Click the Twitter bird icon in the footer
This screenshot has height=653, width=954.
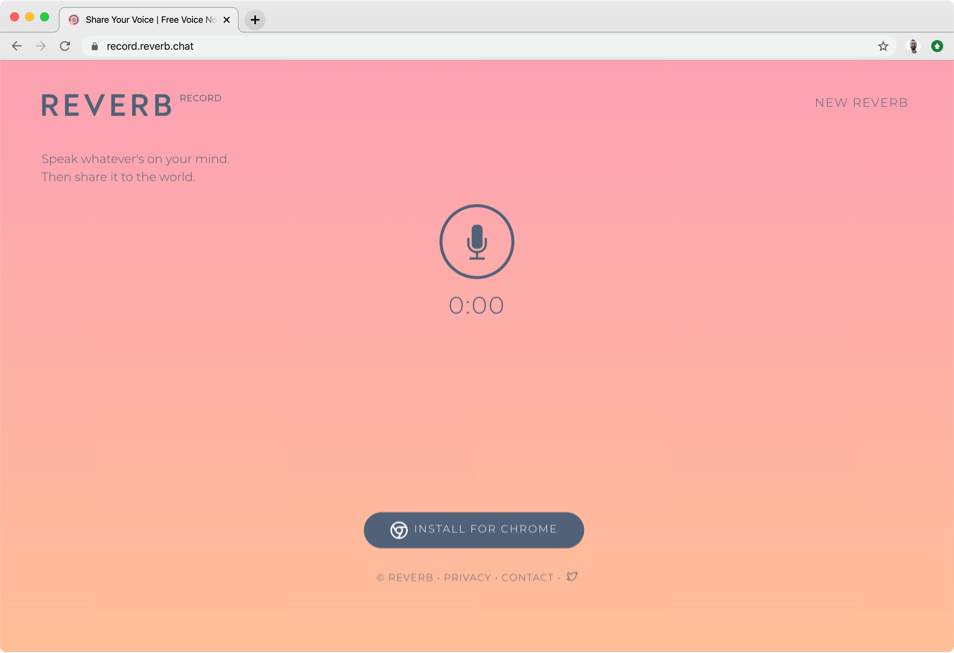(571, 577)
